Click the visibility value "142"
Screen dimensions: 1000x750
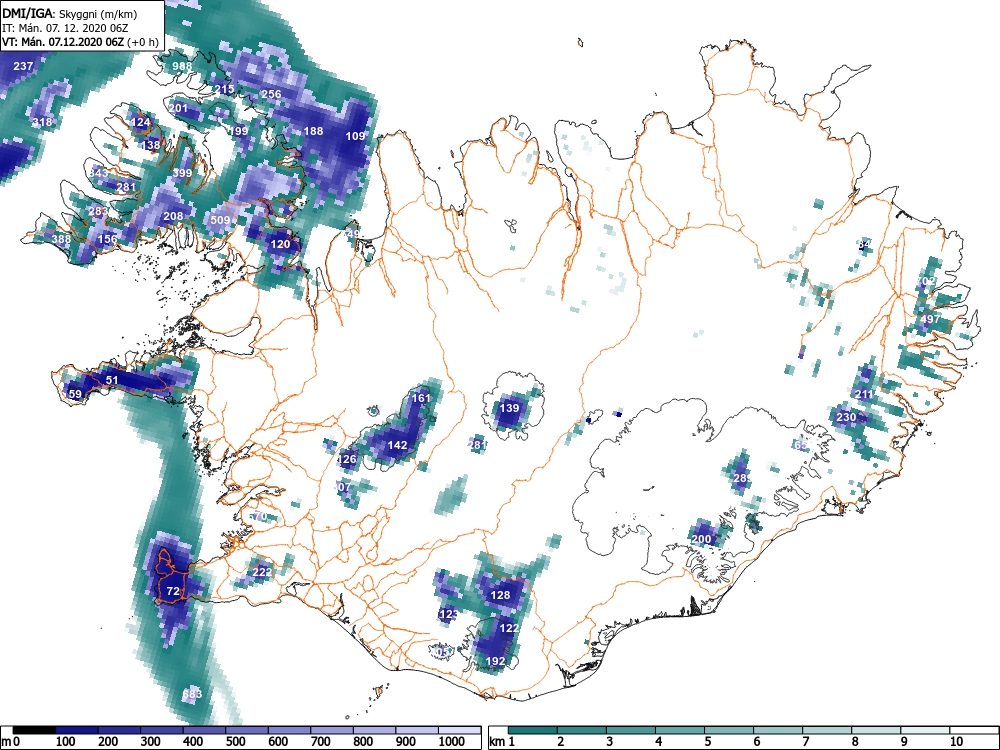pos(397,445)
